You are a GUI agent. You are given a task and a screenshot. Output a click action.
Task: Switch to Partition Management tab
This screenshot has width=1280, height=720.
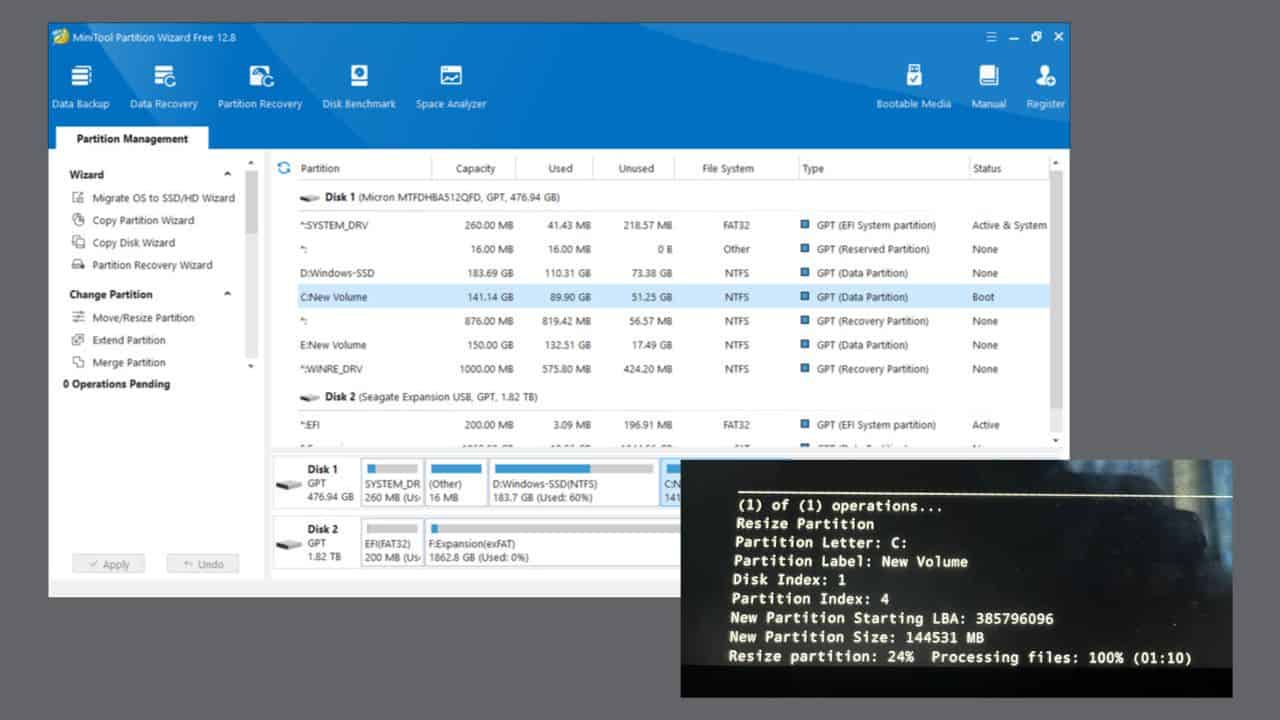[x=132, y=139]
